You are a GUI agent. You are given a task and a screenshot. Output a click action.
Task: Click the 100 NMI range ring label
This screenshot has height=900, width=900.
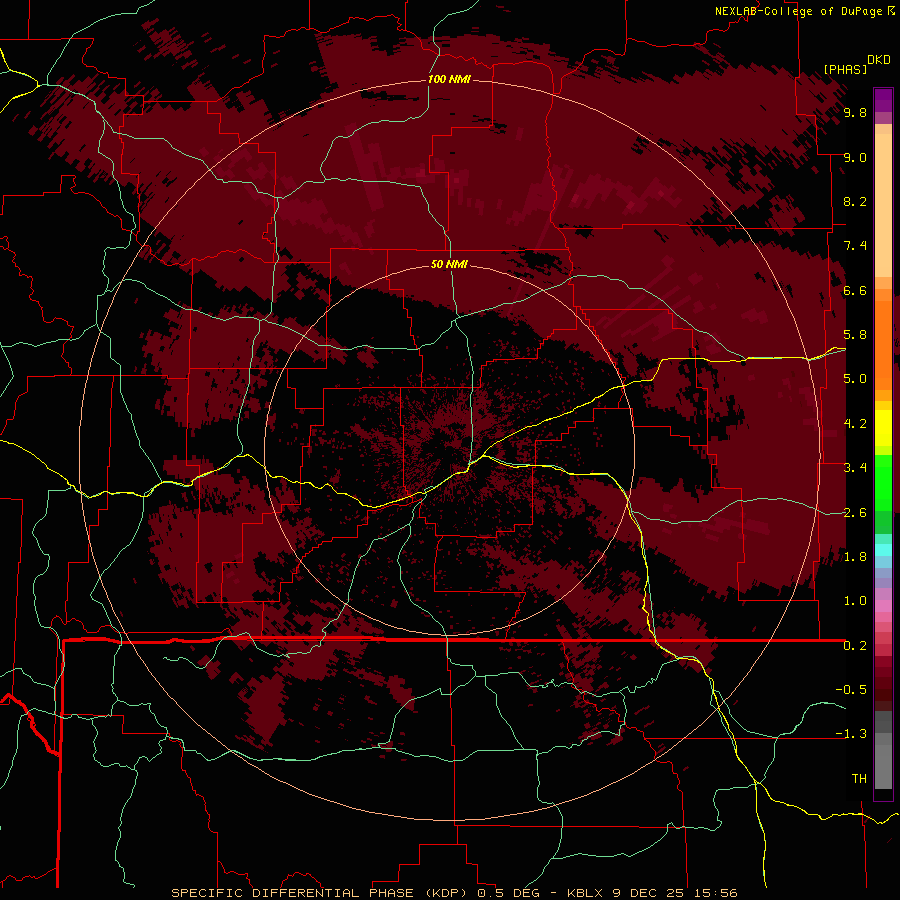[x=449, y=79]
